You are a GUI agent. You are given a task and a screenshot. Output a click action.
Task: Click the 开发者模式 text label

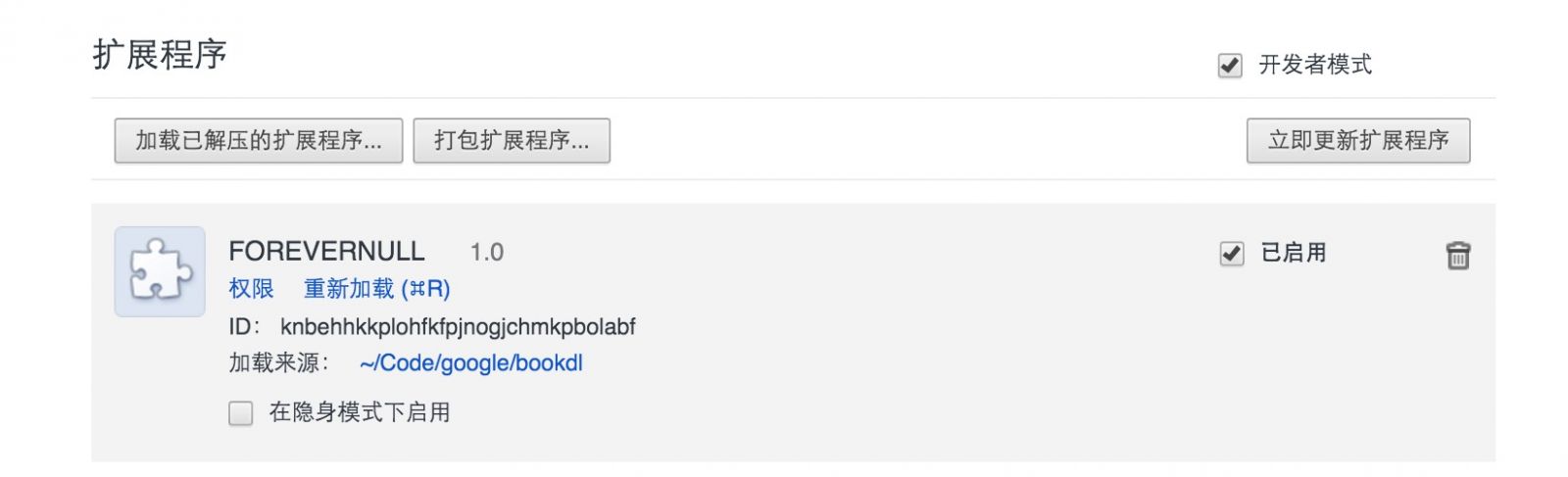point(1315,66)
